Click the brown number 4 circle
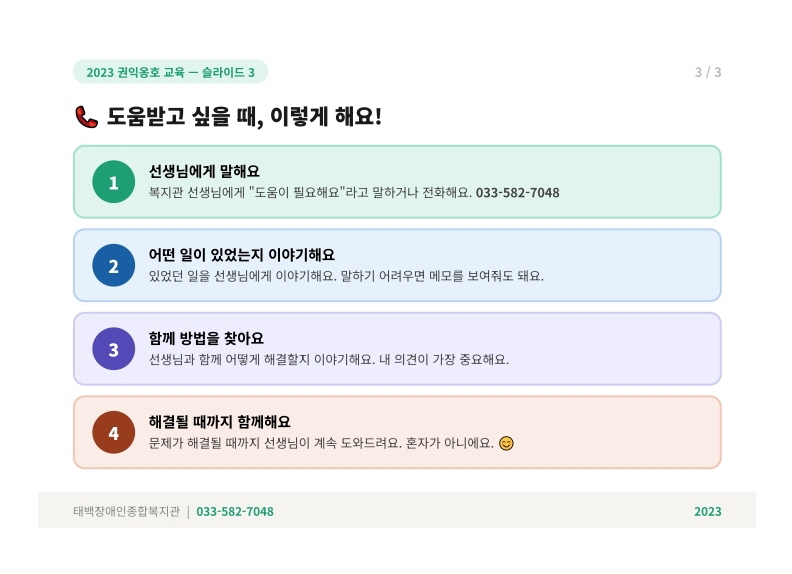 [113, 433]
